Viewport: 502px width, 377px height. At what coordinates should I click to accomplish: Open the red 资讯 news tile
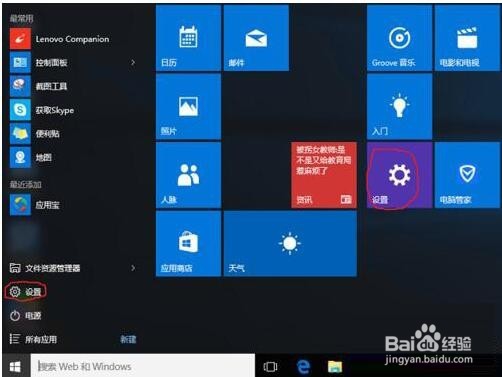point(324,175)
